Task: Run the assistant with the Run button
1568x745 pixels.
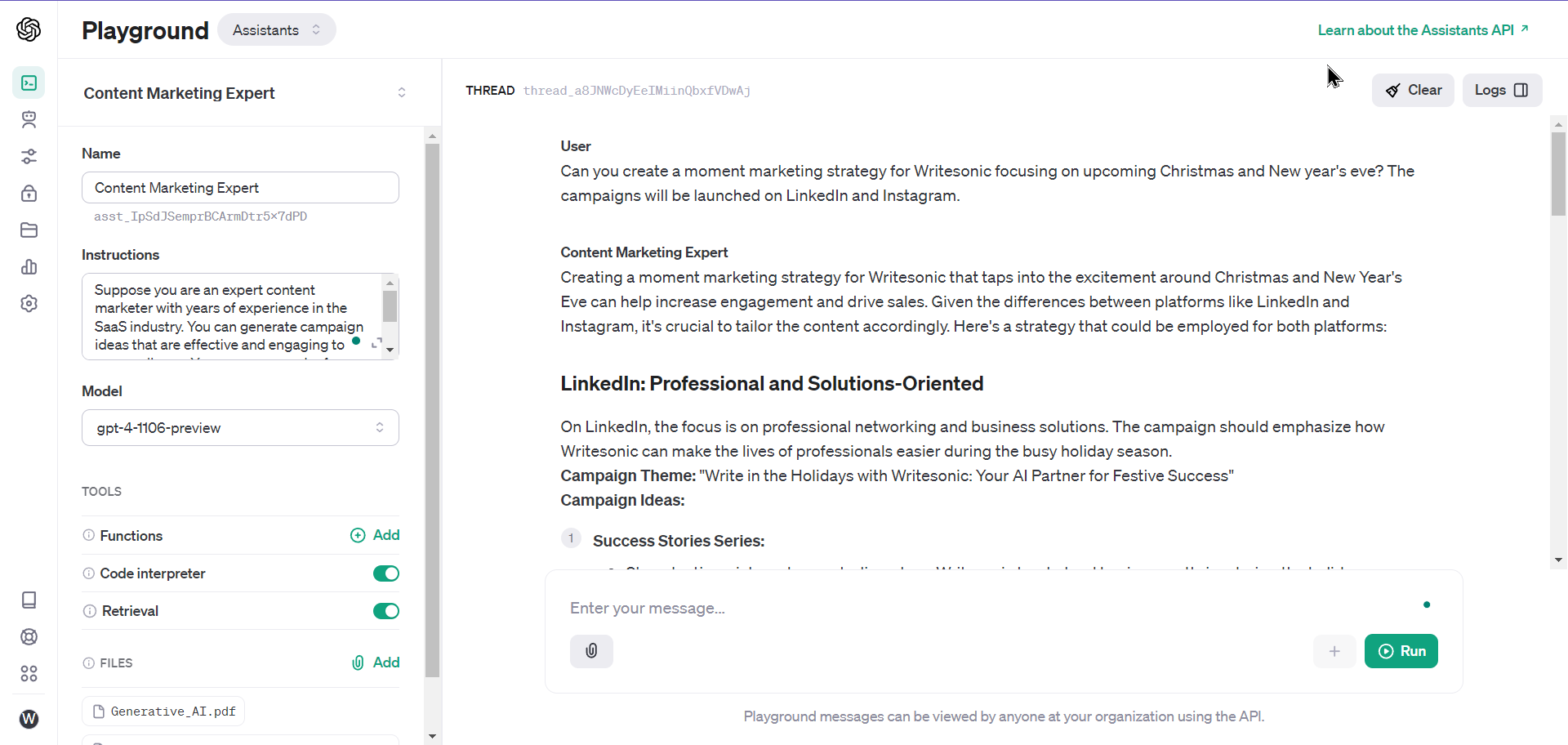Action: click(1401, 651)
